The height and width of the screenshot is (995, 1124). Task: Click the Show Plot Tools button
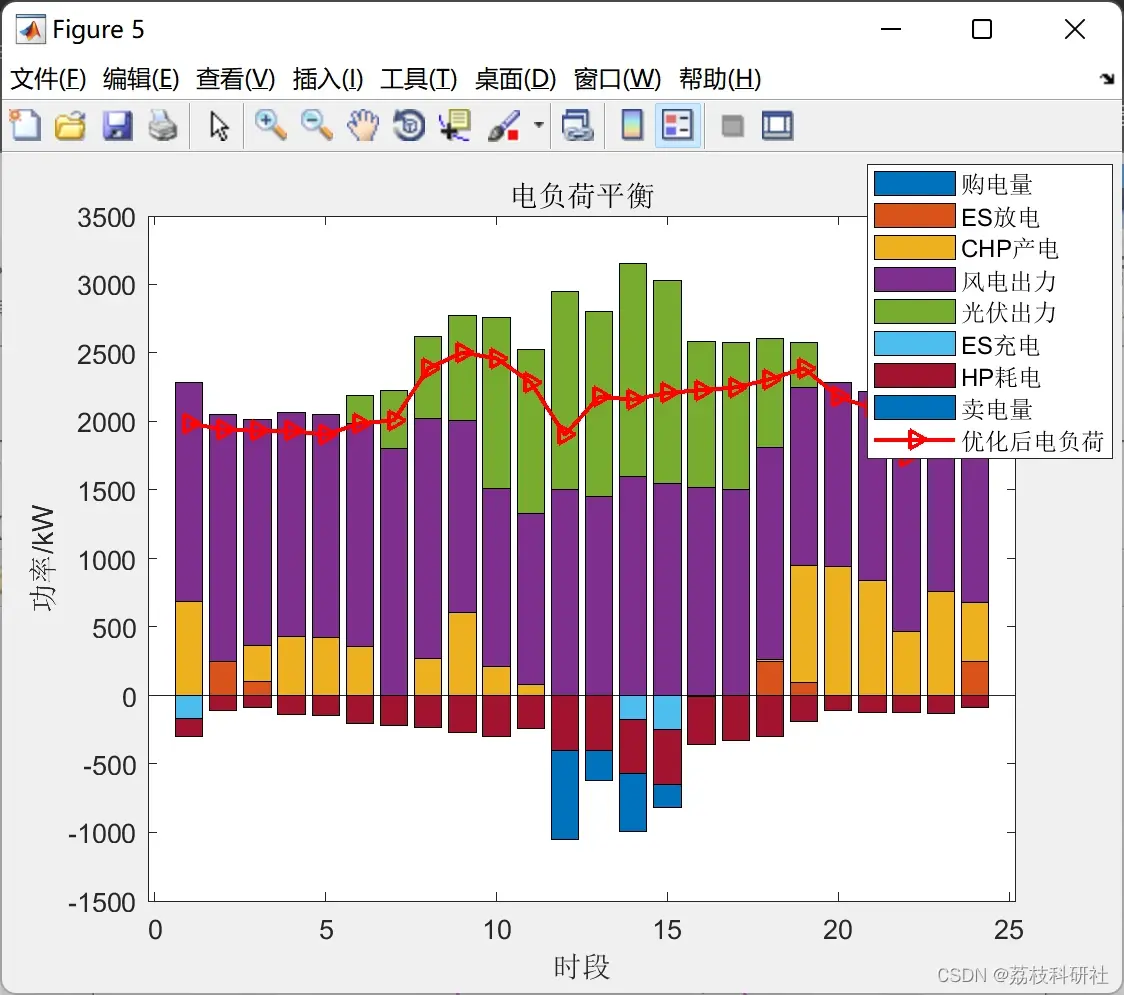[x=778, y=125]
